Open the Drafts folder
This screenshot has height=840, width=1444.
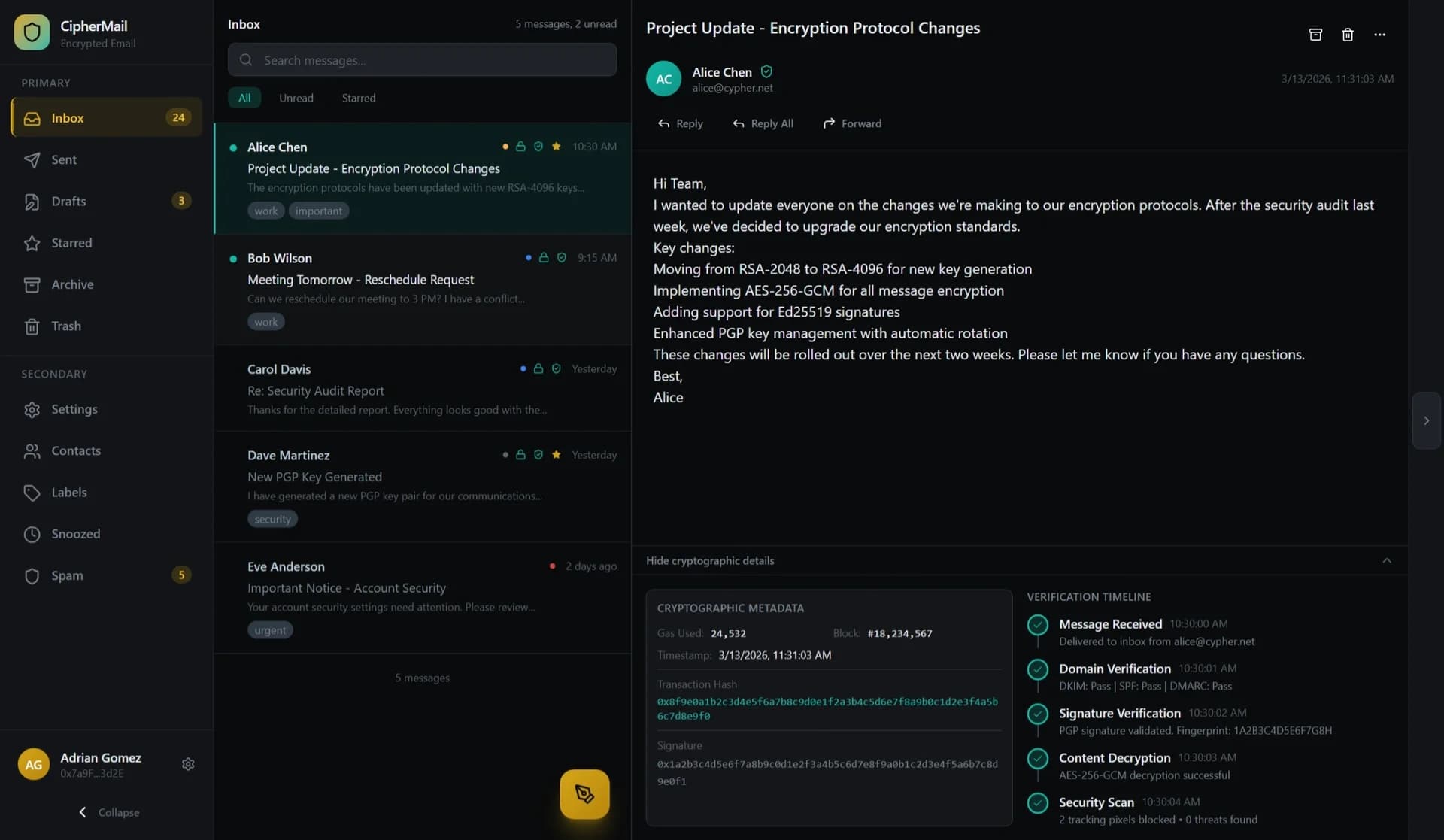click(x=107, y=201)
